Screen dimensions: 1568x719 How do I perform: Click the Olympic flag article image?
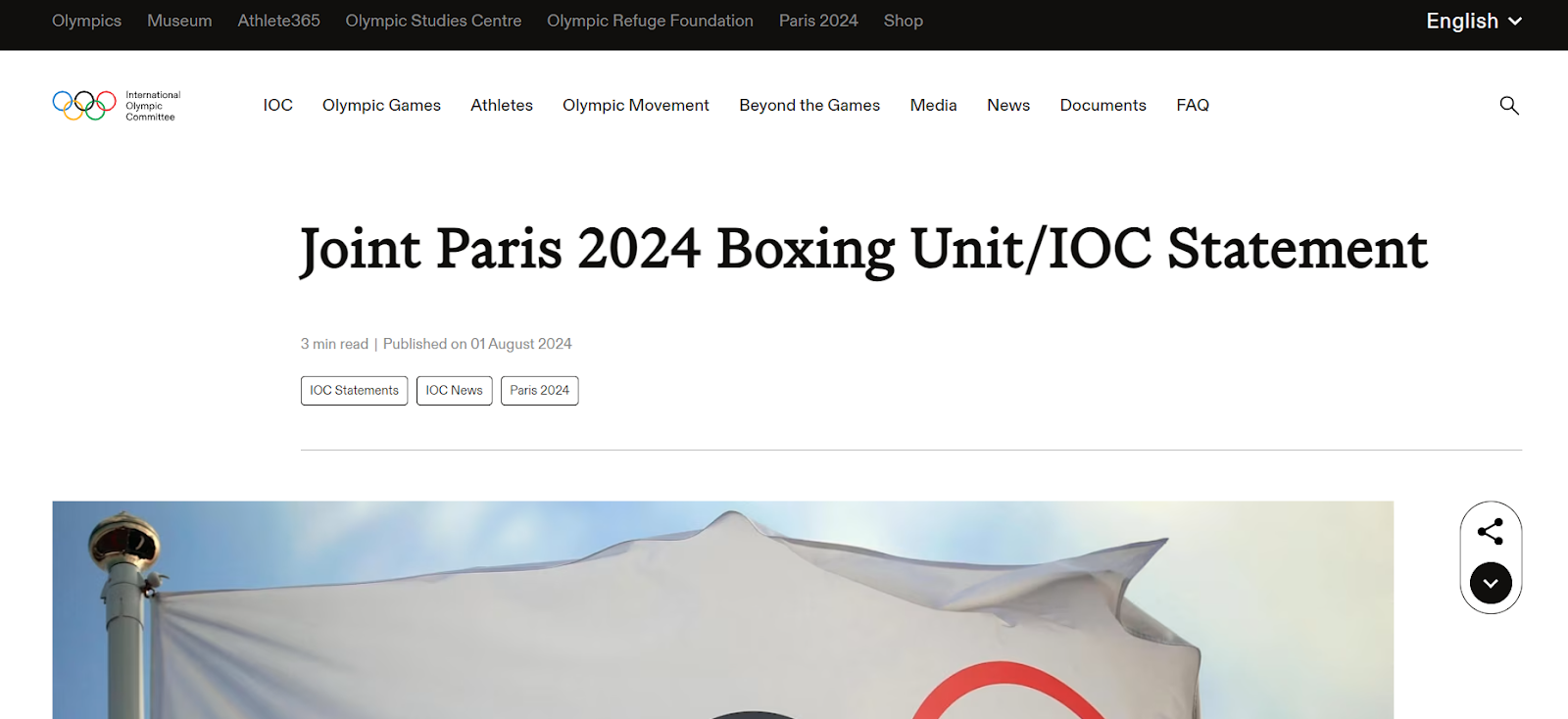click(722, 609)
